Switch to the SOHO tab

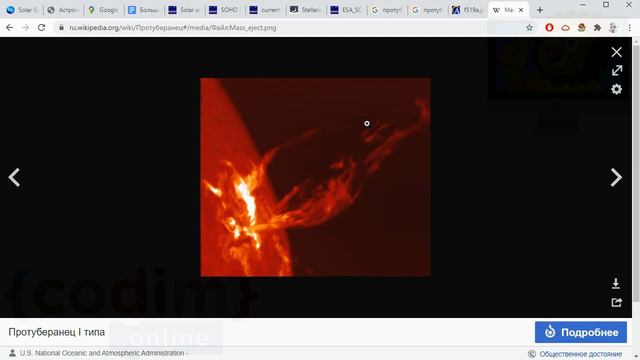[224, 10]
